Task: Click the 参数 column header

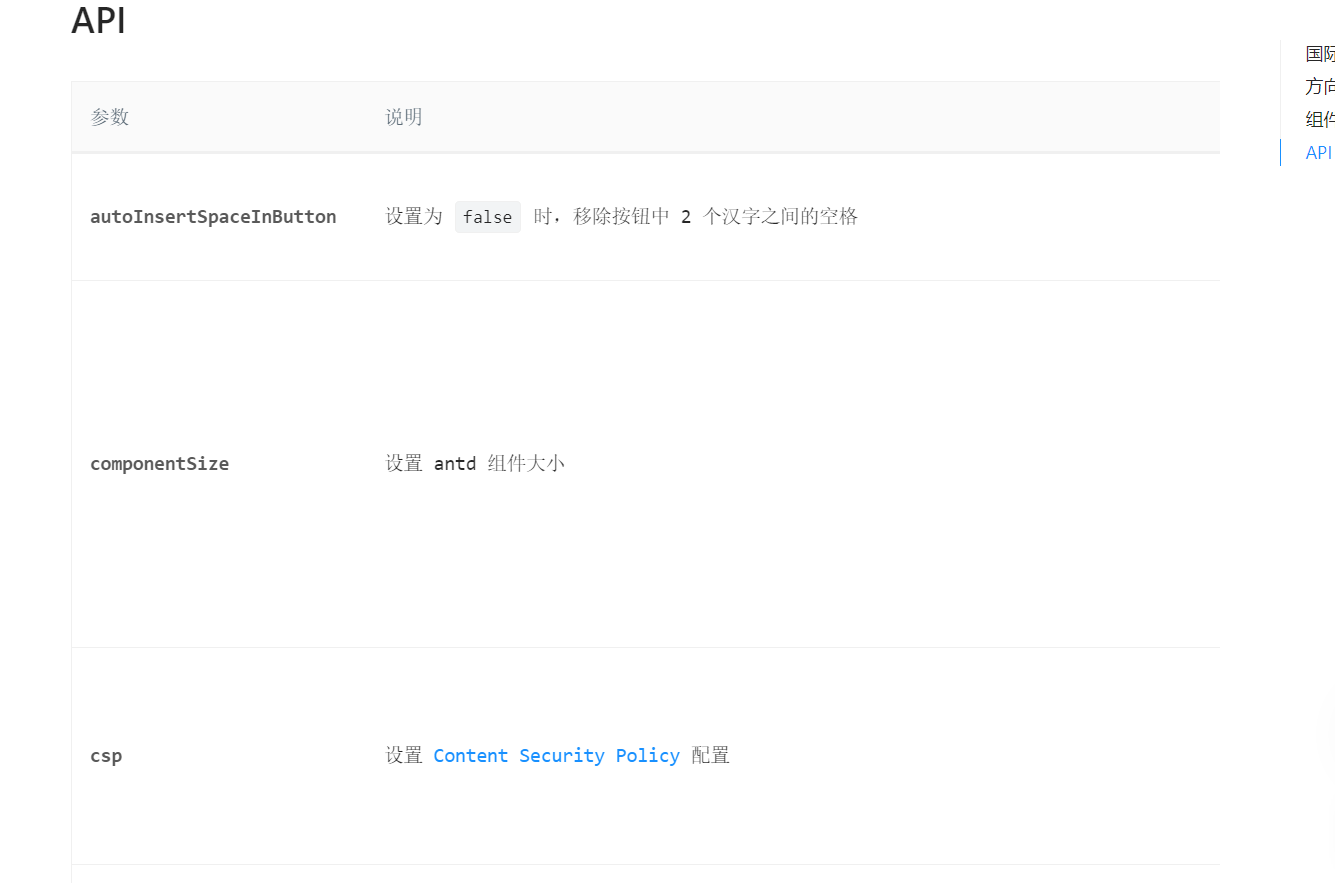Action: click(110, 117)
